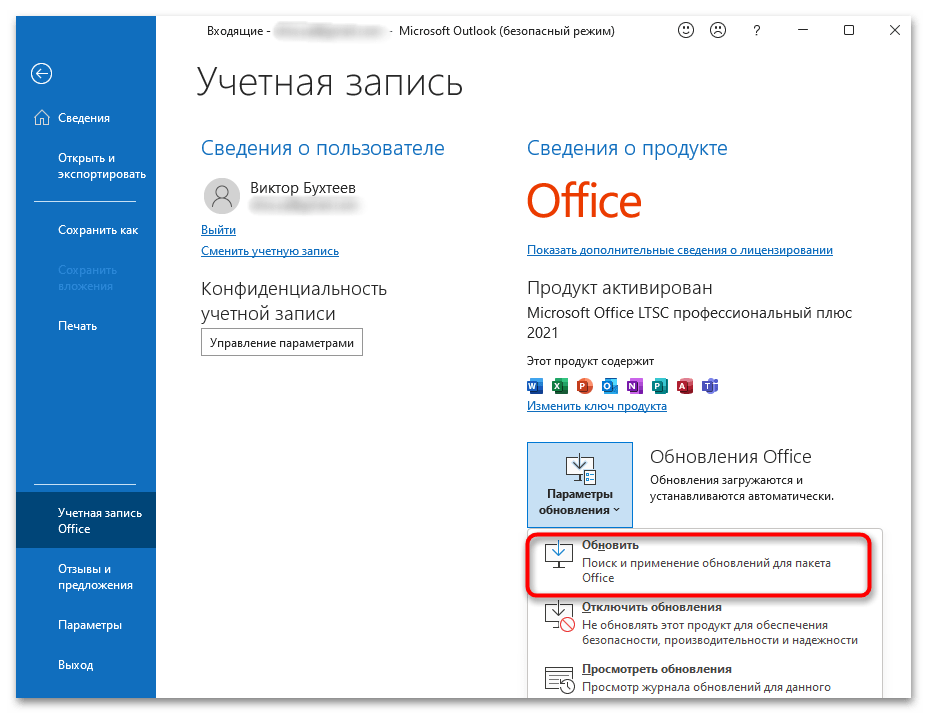Click the user avatar picture
Screen dimensions: 927x714
tap(222, 196)
